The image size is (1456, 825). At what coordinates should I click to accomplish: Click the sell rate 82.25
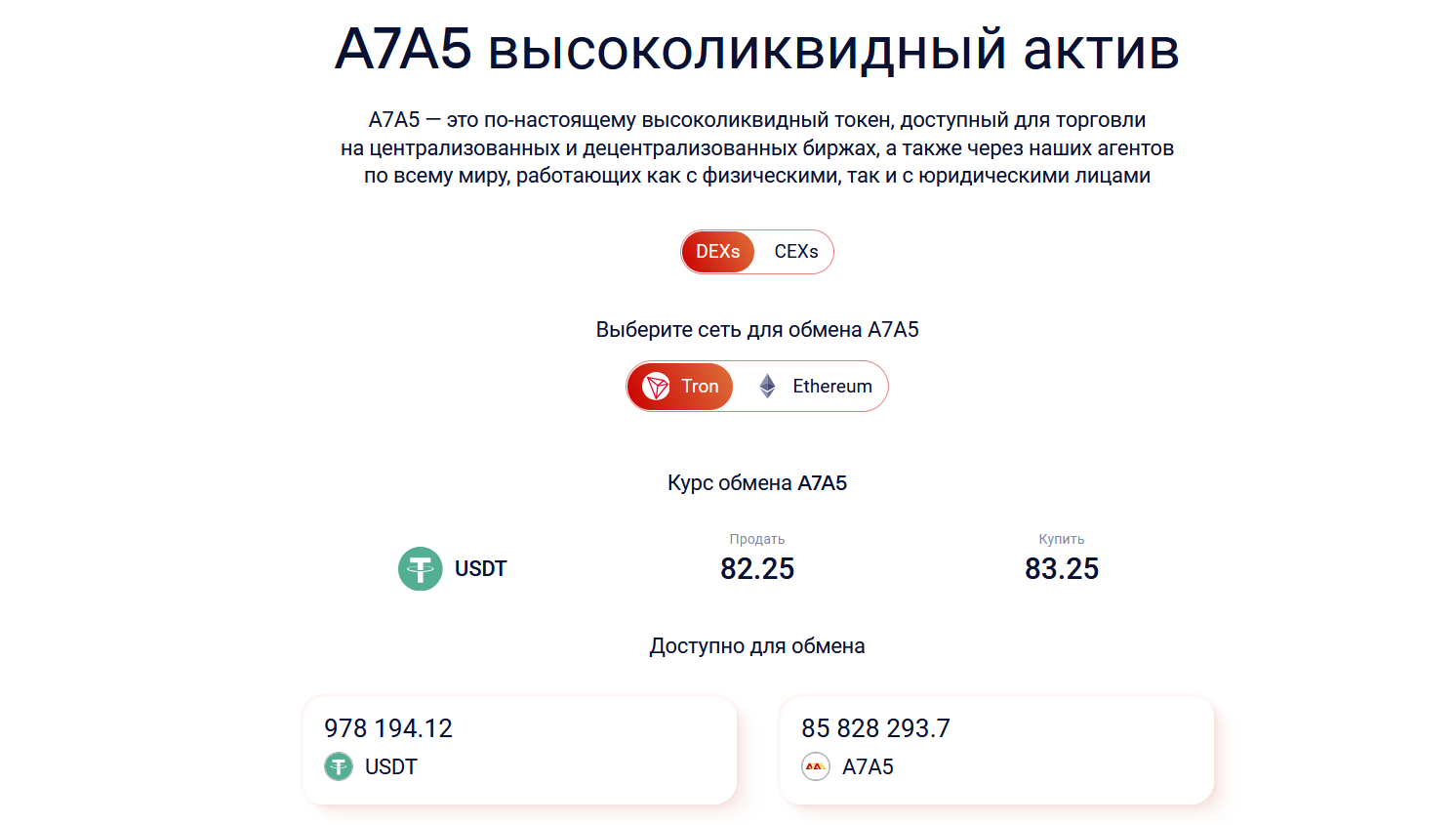[757, 568]
